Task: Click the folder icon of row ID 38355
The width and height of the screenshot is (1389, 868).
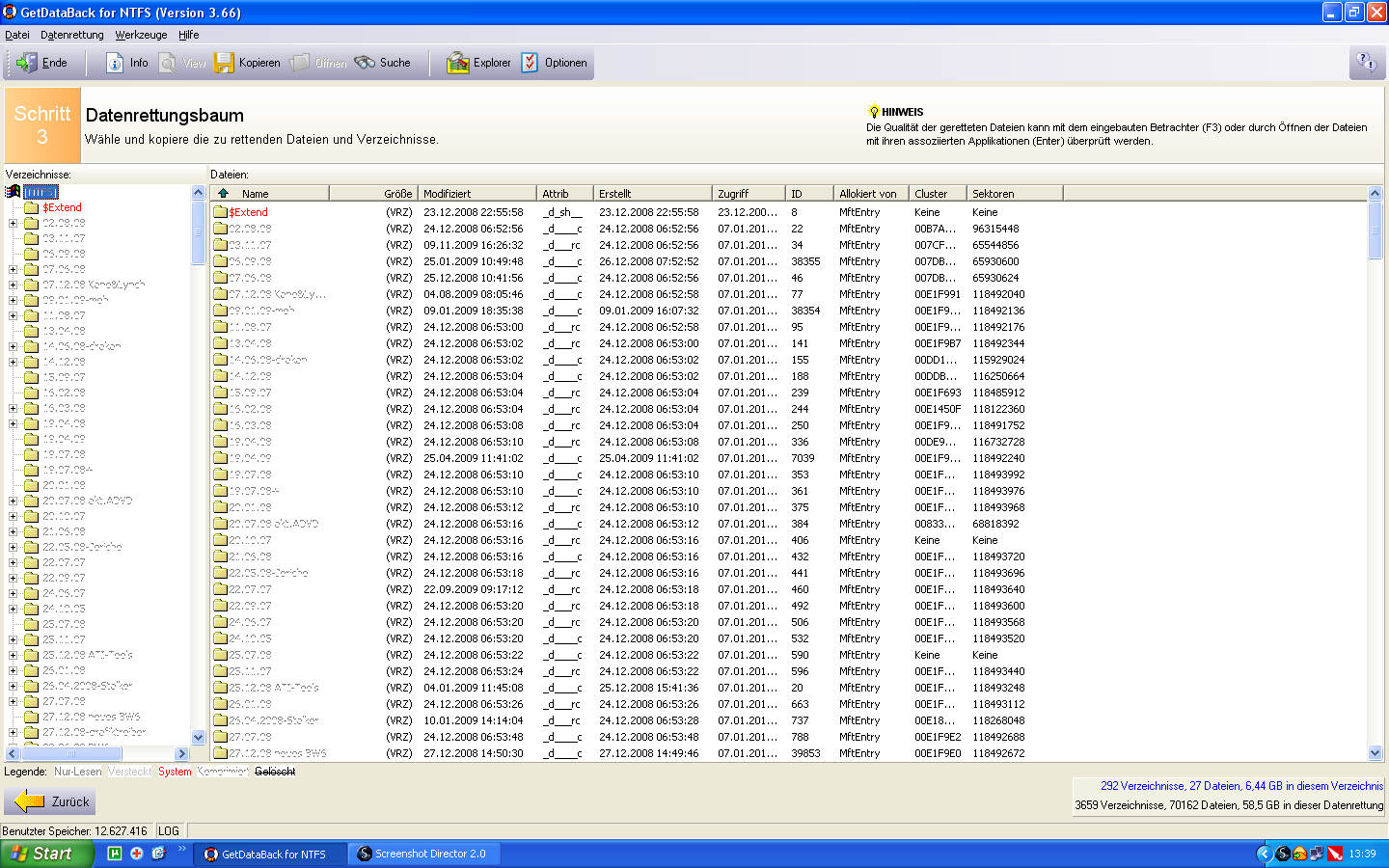Action: click(x=220, y=261)
